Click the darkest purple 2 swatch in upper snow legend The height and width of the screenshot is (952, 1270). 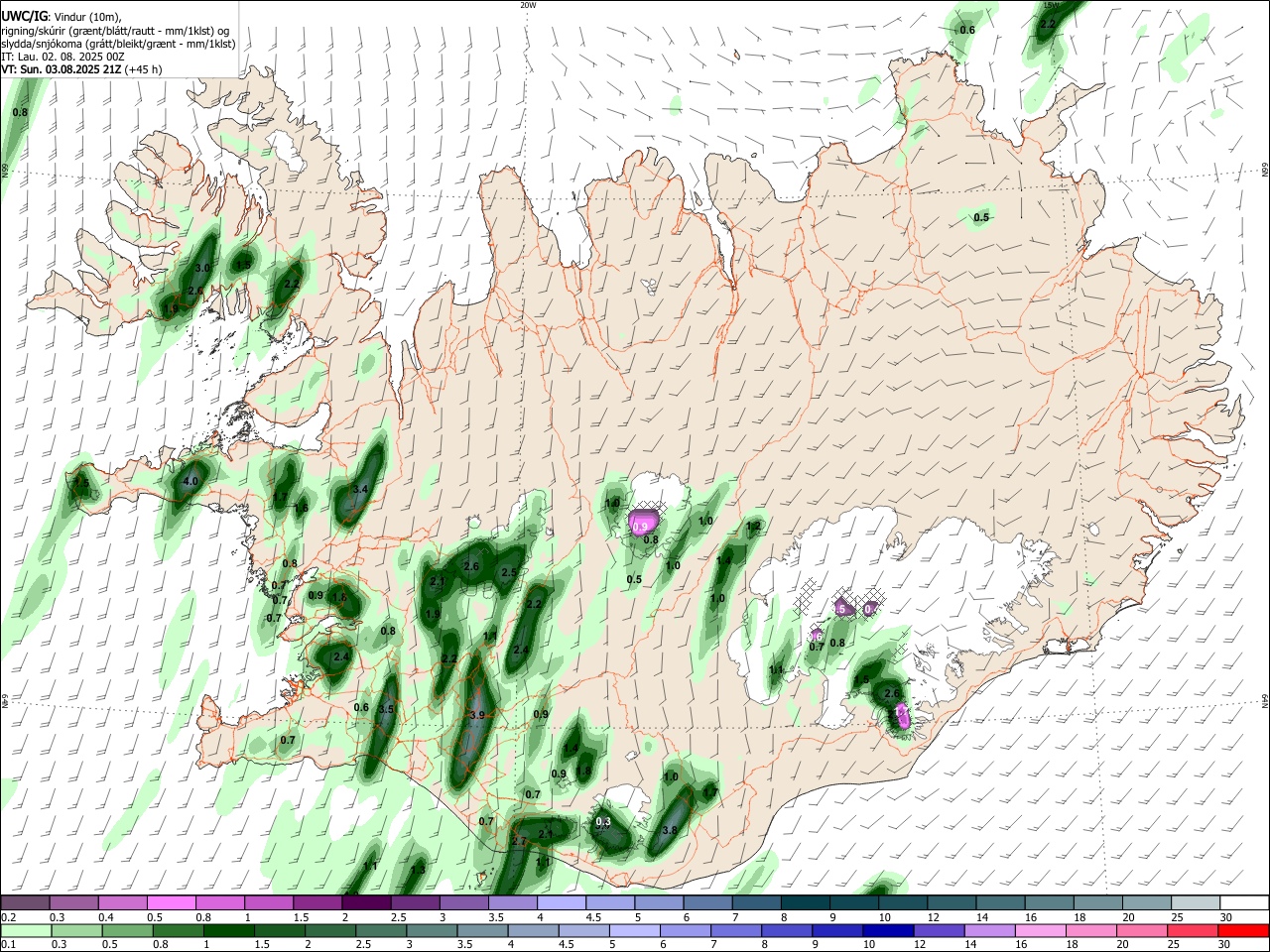[367, 902]
